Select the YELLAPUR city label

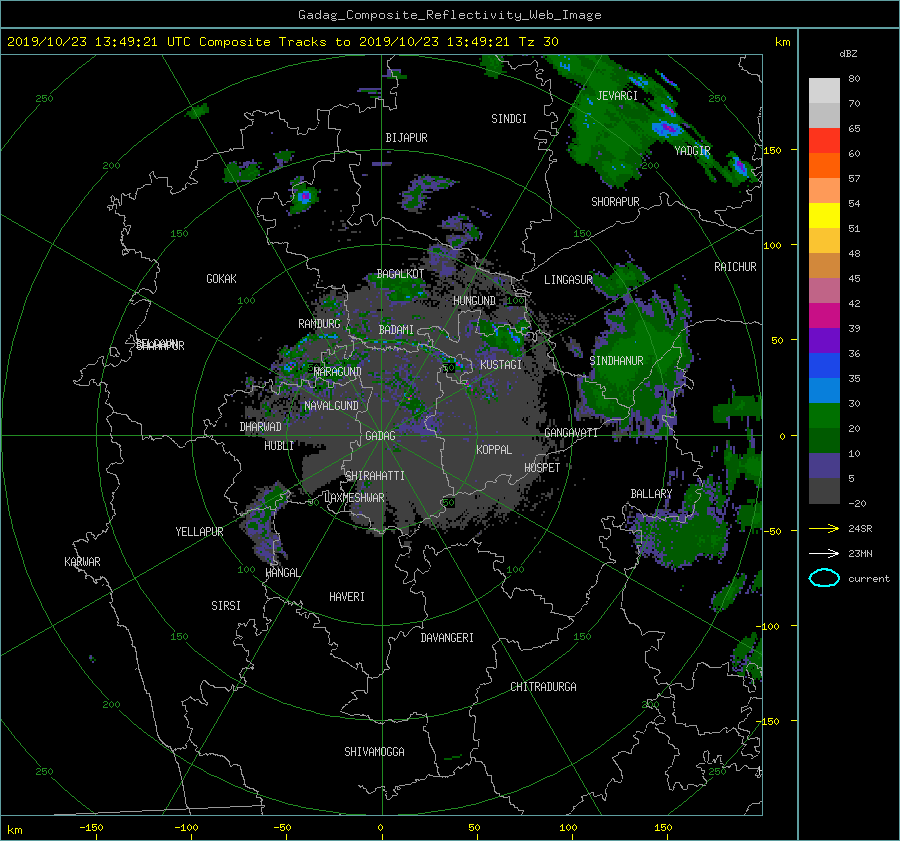[x=199, y=532]
